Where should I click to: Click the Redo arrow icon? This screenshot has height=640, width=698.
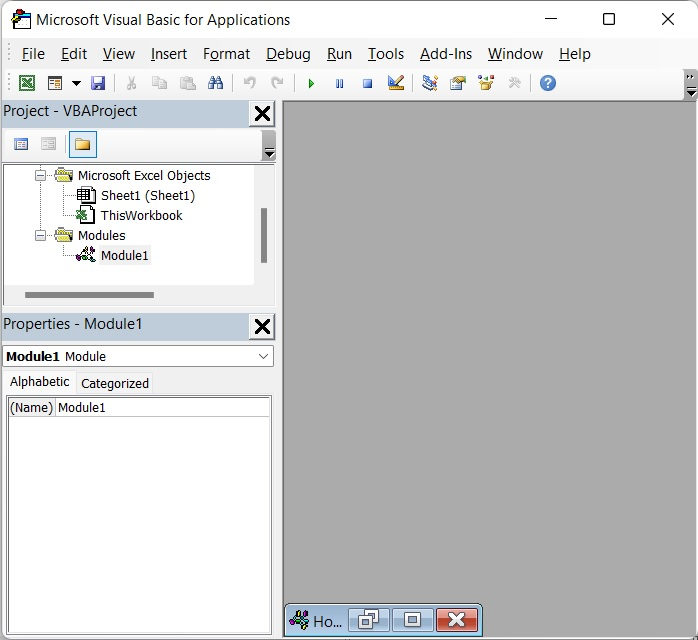pos(277,83)
